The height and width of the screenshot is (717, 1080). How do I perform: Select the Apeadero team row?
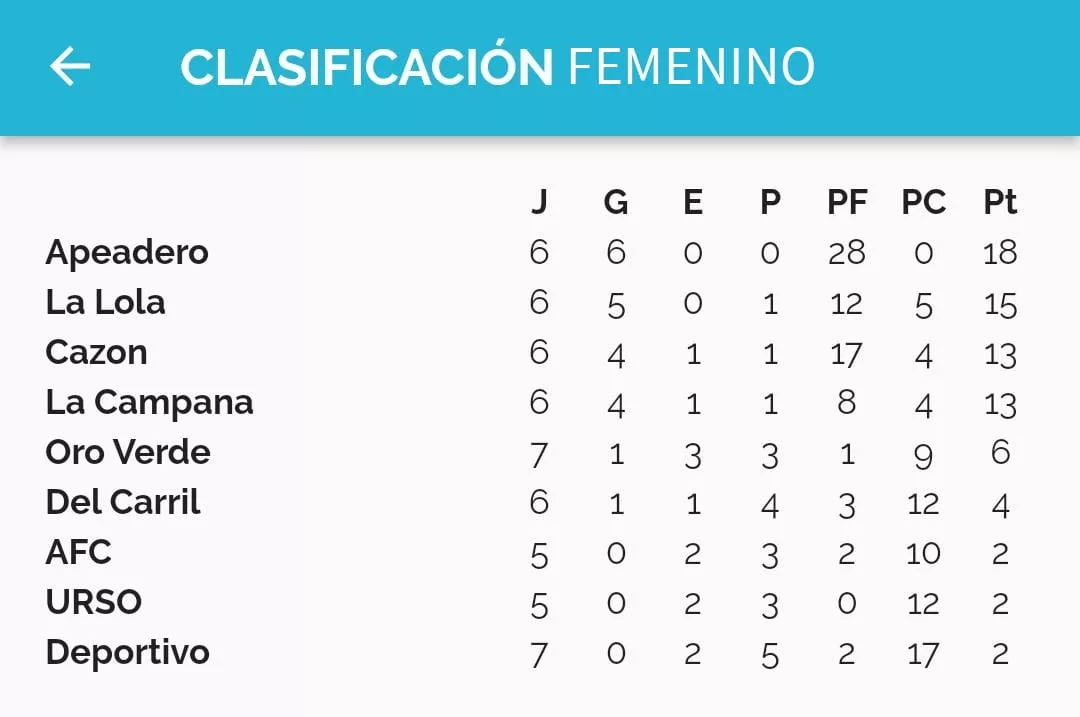click(127, 252)
